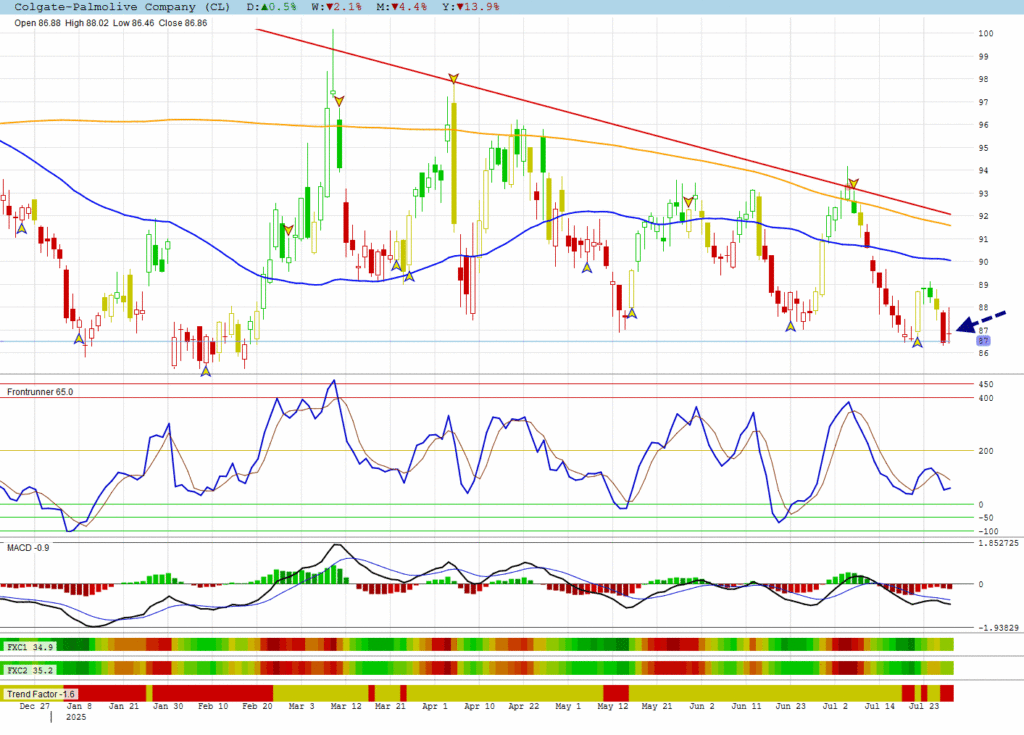Click the sell signal marker in late February near 91.5

(x=288, y=230)
